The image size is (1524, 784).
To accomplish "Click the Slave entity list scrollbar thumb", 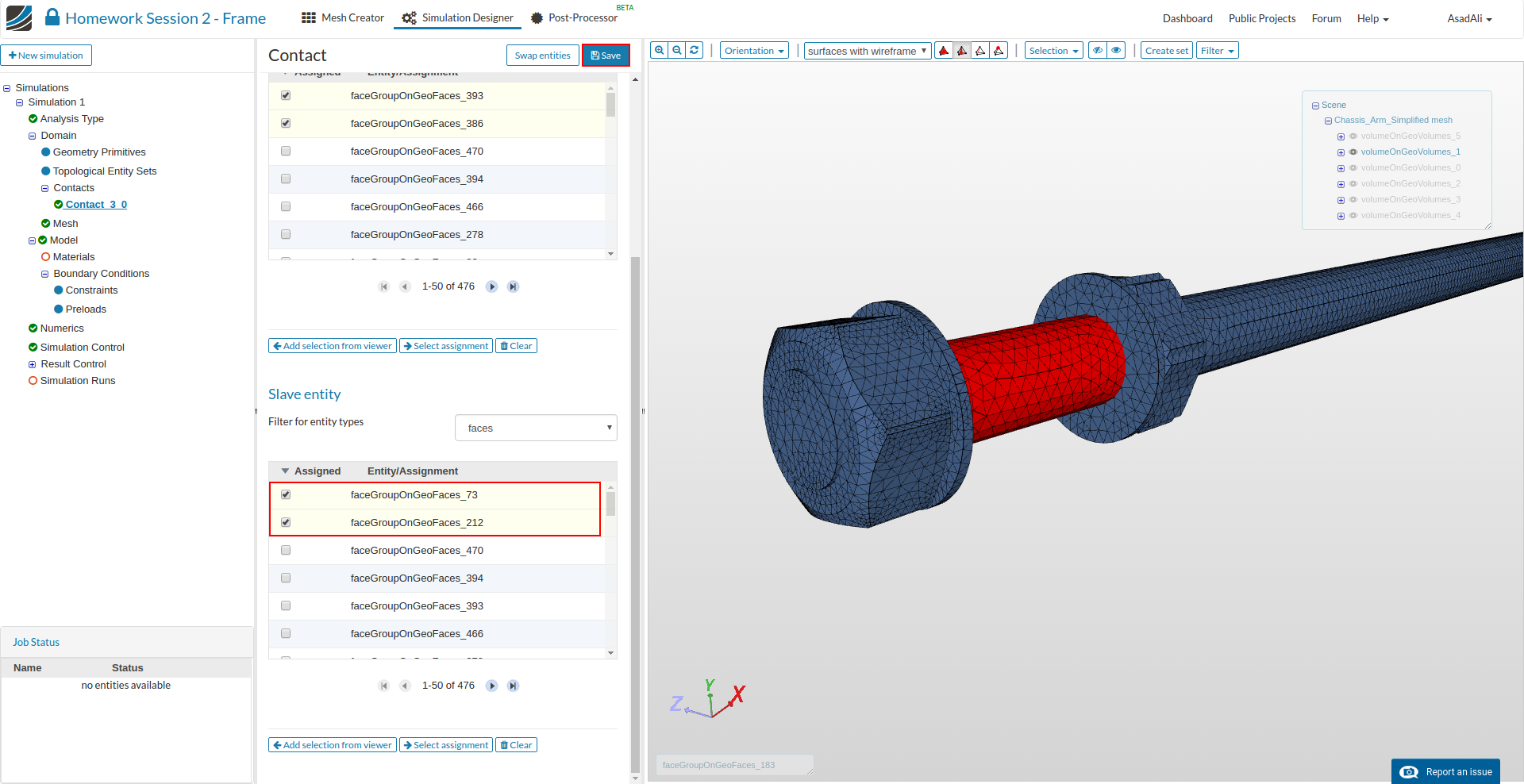I will coord(610,504).
